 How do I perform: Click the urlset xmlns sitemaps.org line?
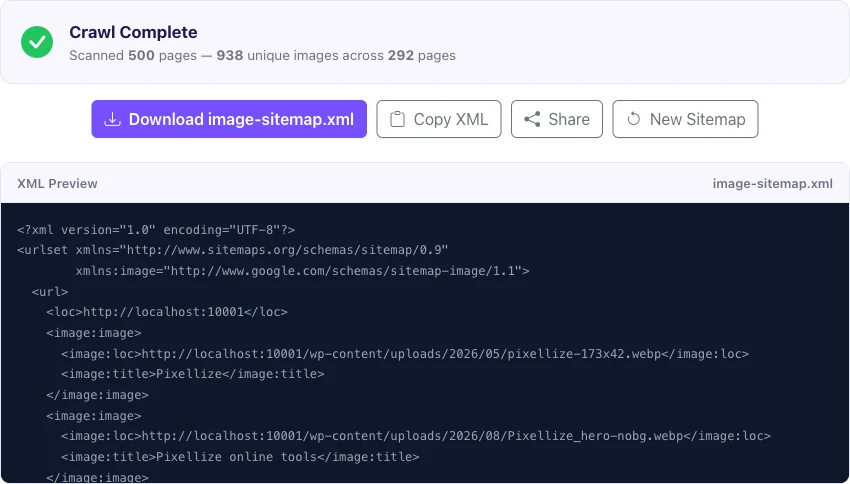pos(233,250)
